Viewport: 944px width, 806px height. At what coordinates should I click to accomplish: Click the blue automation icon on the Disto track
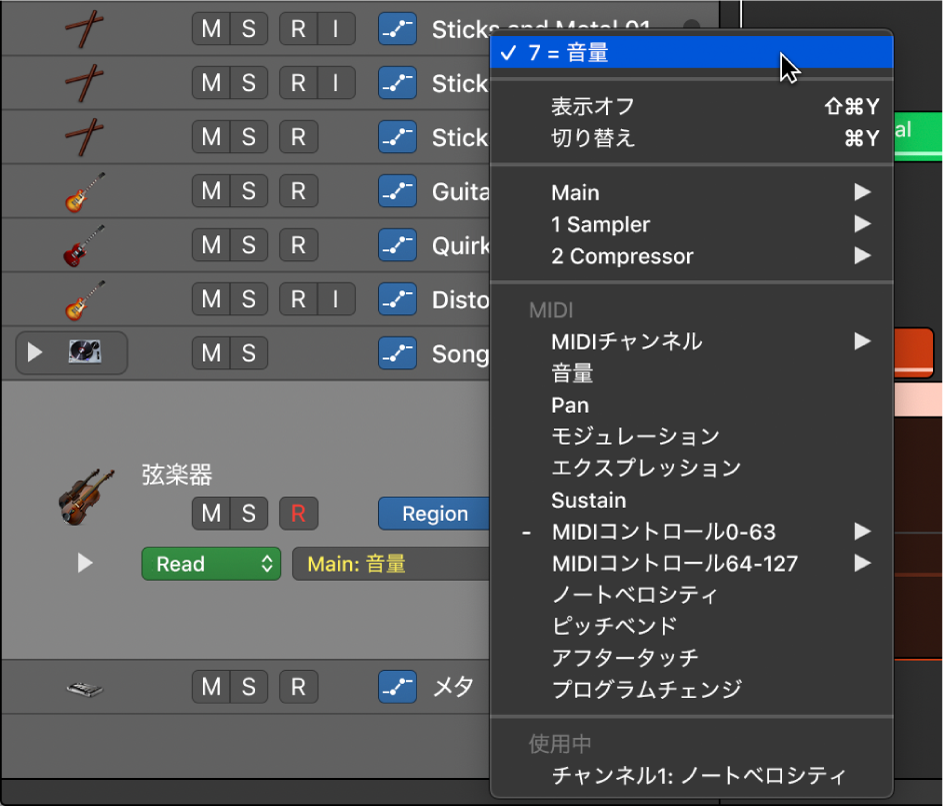(x=397, y=298)
